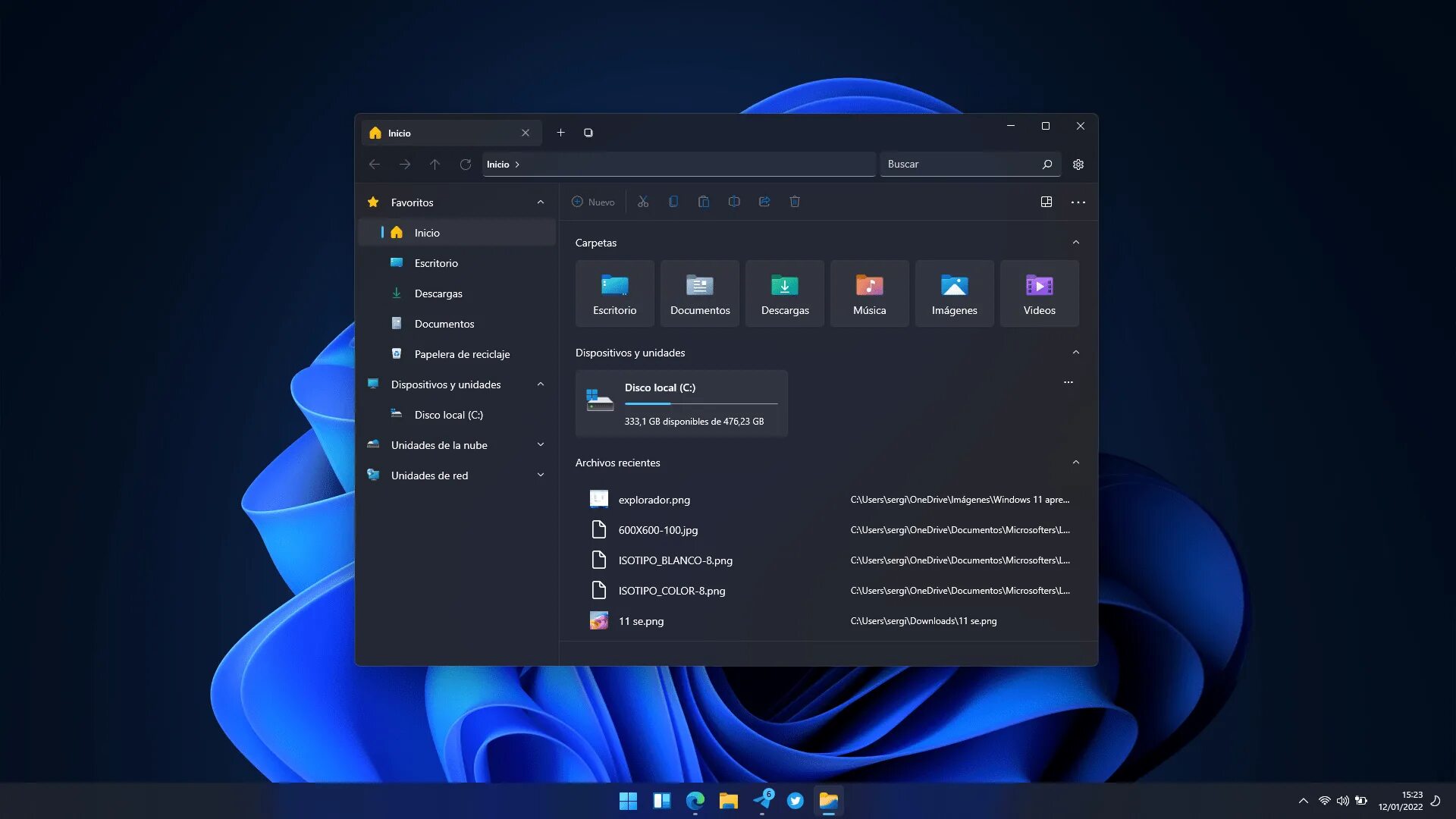The image size is (1456, 819).
Task: Click the Rename icon in toolbar
Action: click(x=734, y=202)
